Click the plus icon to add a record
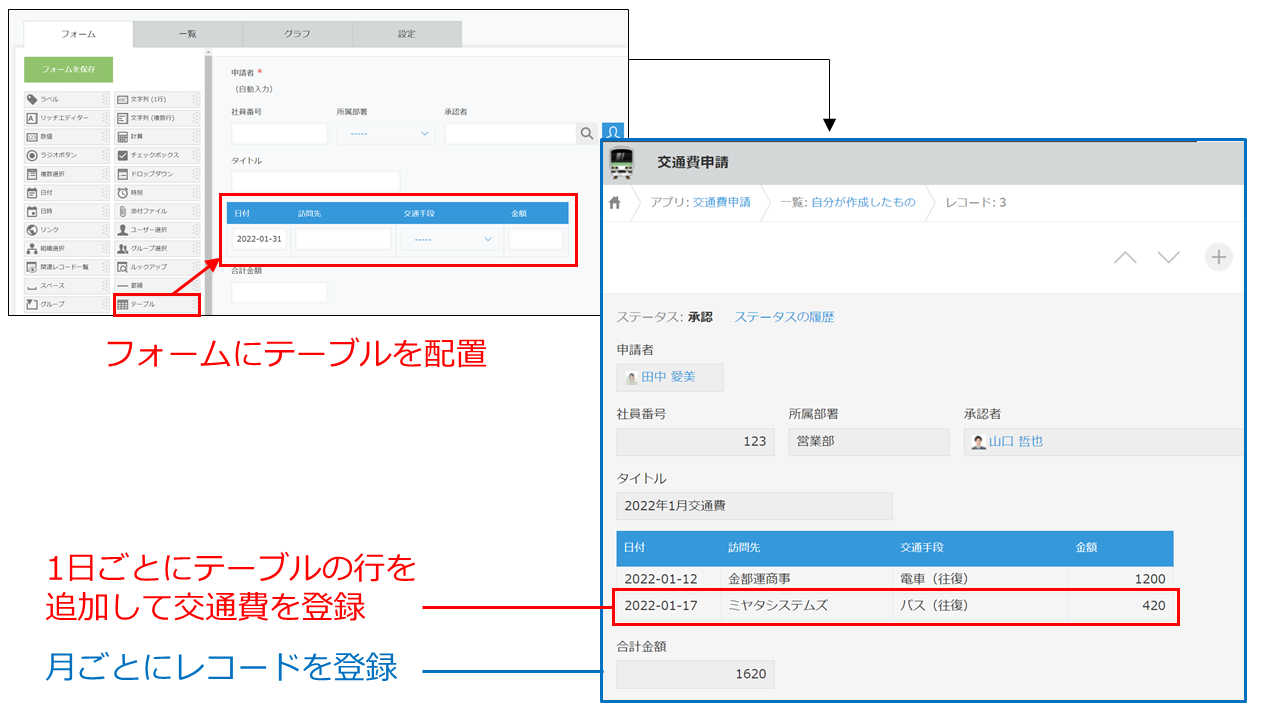The image size is (1280, 720). click(1218, 257)
